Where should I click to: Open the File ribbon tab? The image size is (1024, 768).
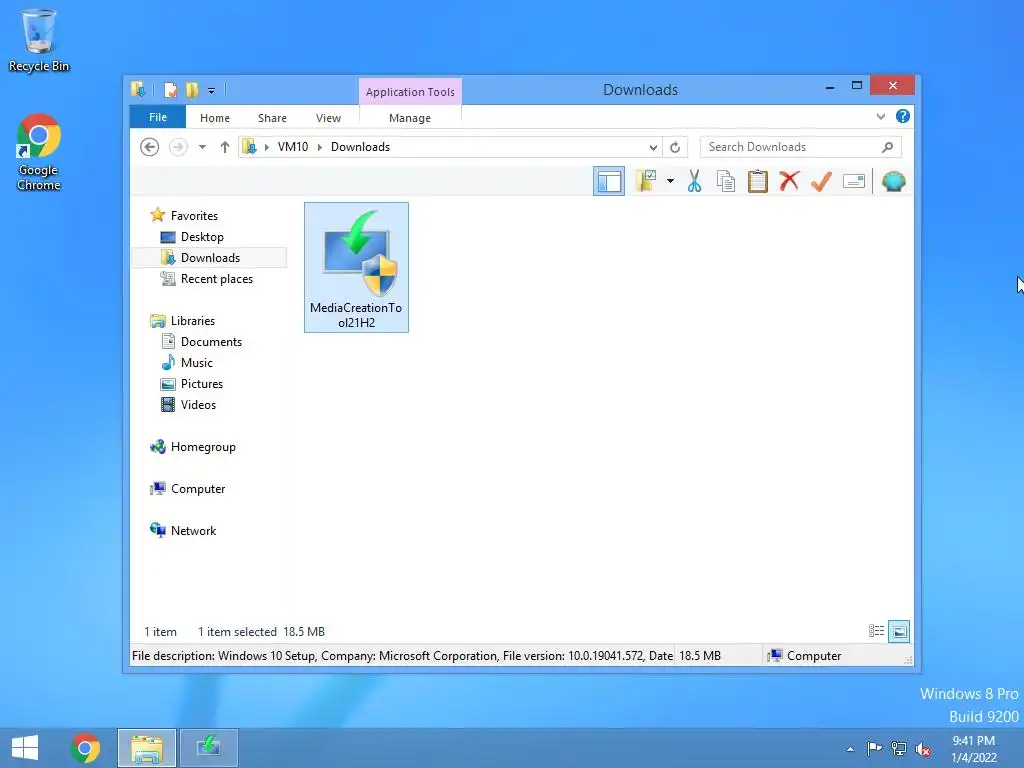pyautogui.click(x=158, y=117)
